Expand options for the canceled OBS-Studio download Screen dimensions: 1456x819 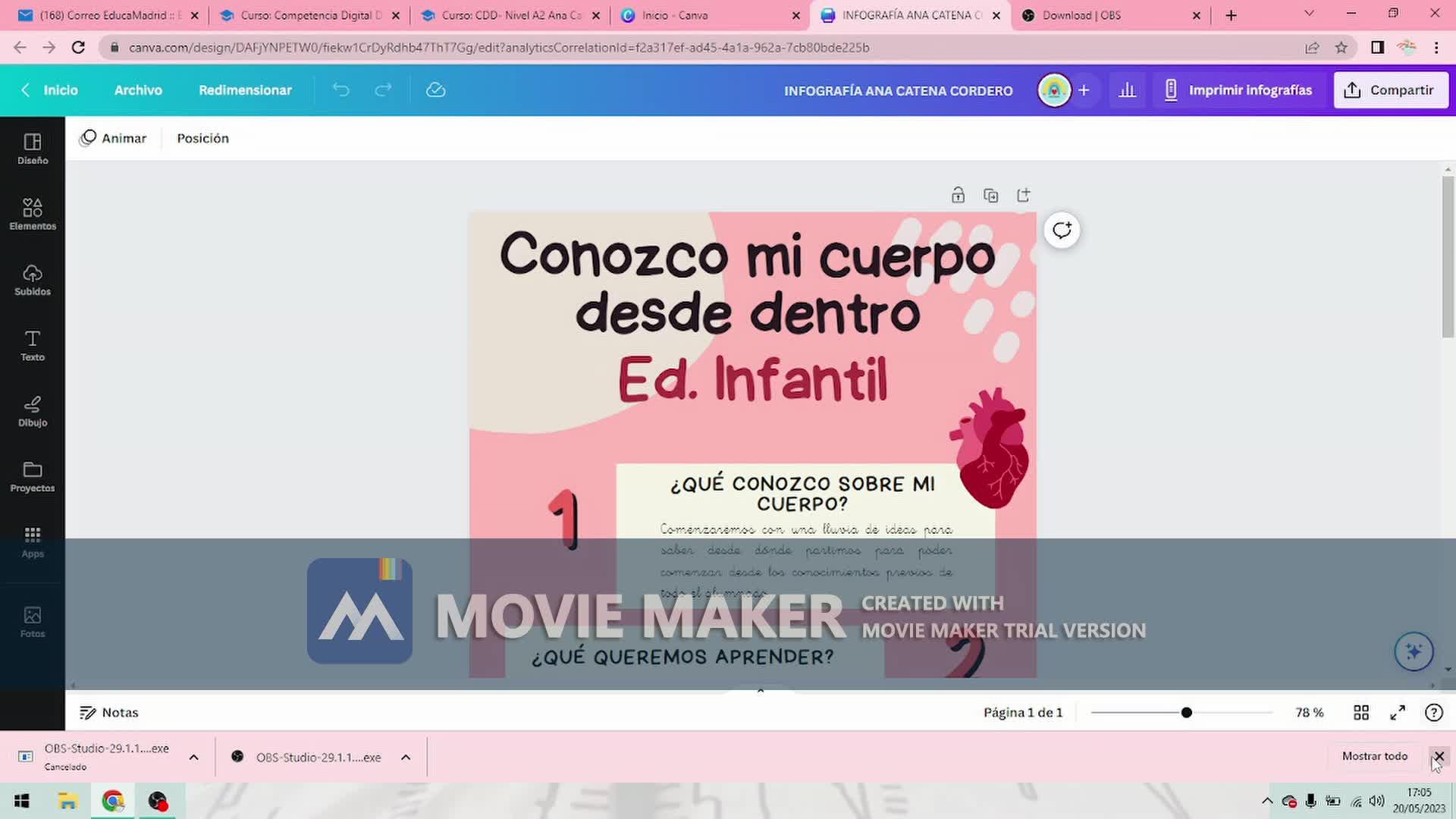(194, 757)
